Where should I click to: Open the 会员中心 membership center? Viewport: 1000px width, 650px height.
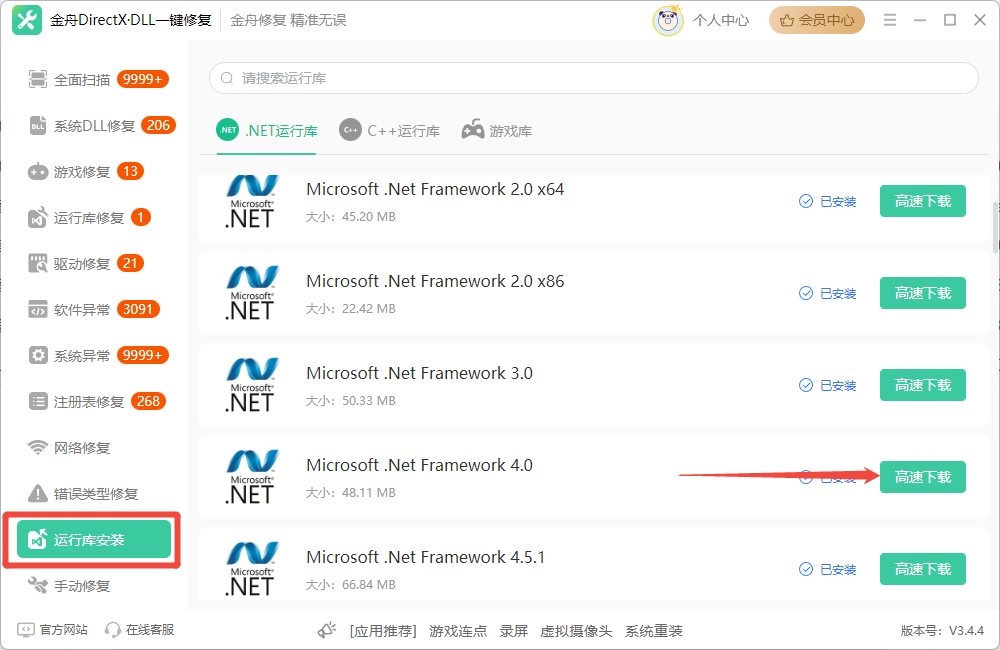tap(816, 19)
